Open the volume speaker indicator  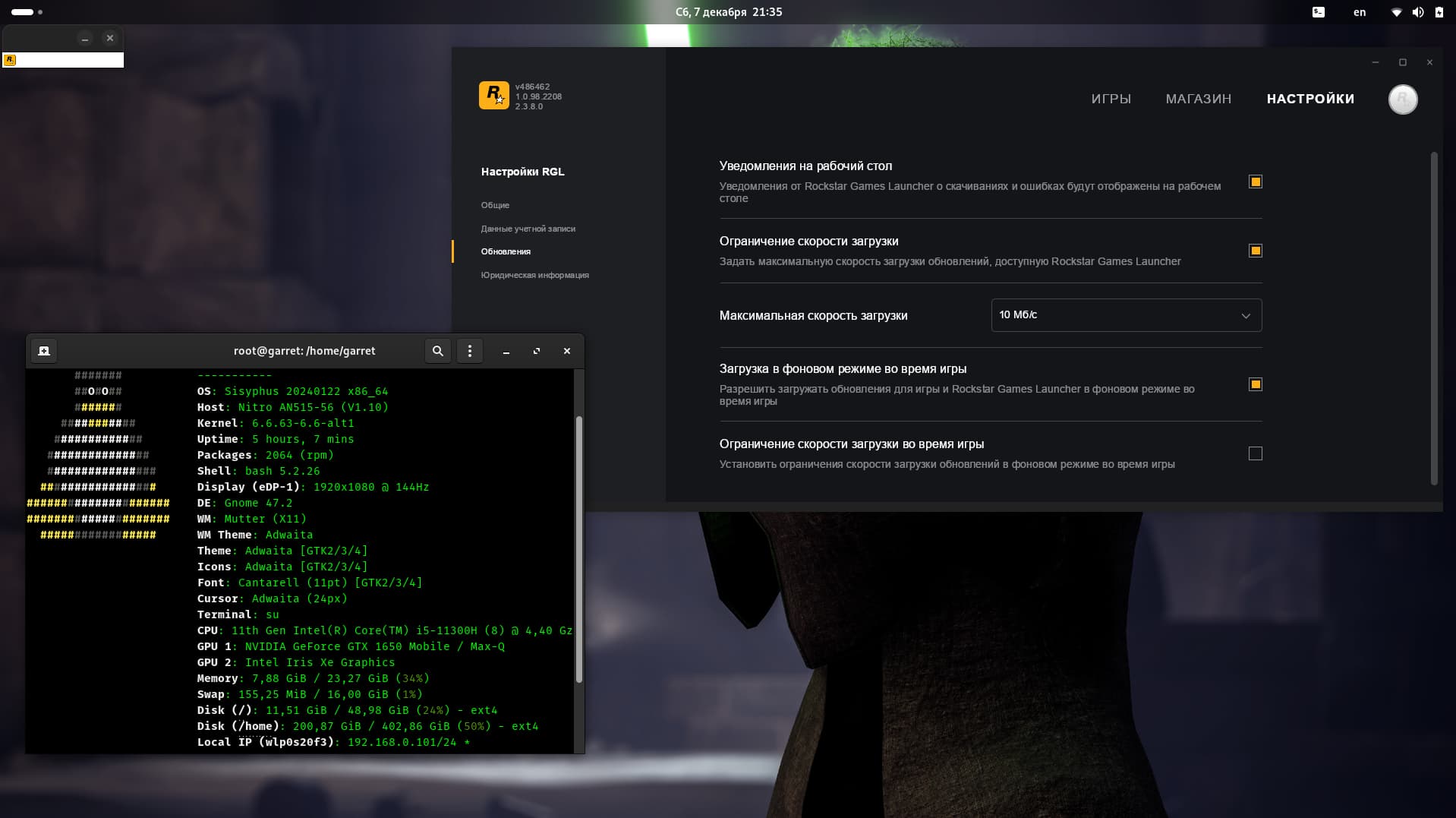pyautogui.click(x=1417, y=12)
